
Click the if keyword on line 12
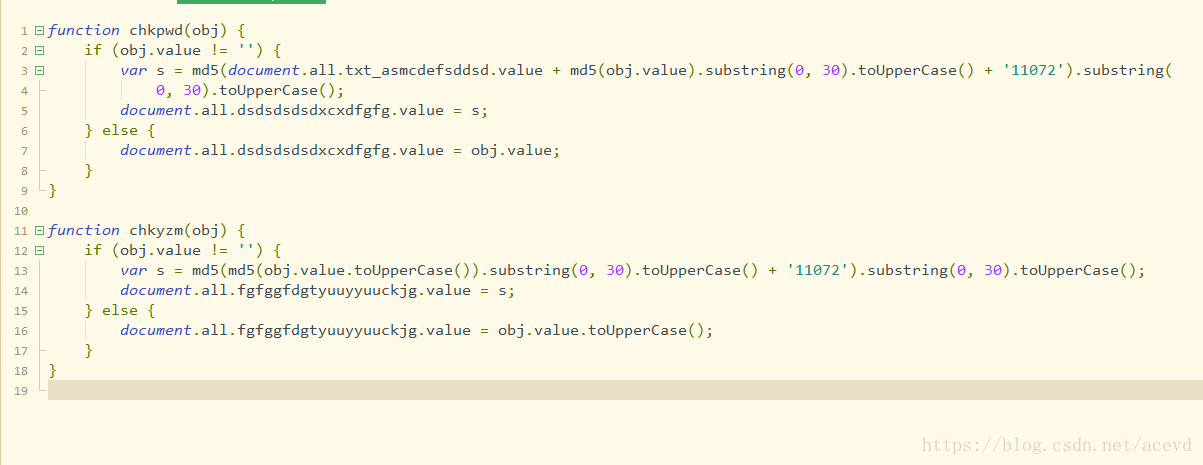93,251
